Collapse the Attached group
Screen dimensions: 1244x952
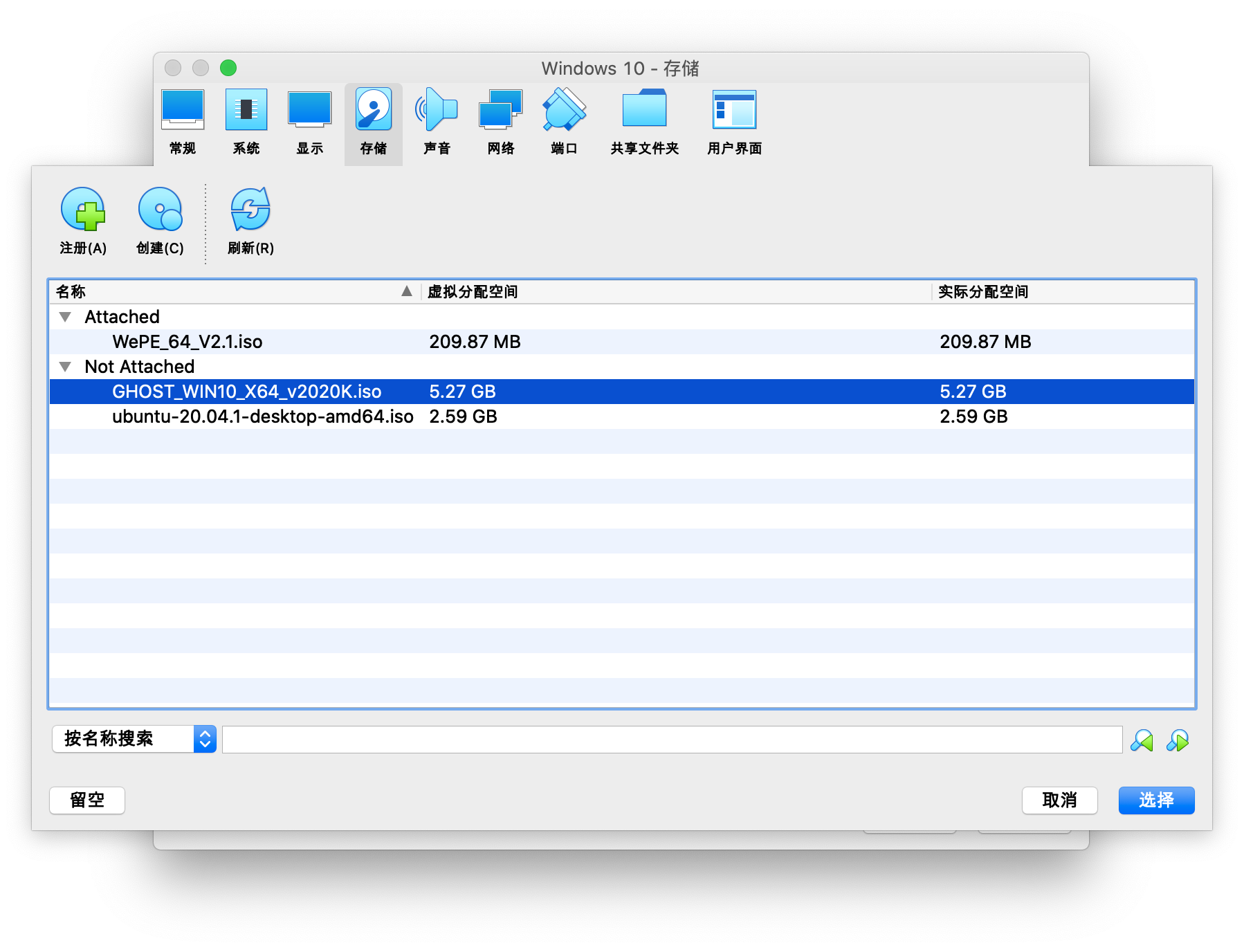(x=66, y=317)
